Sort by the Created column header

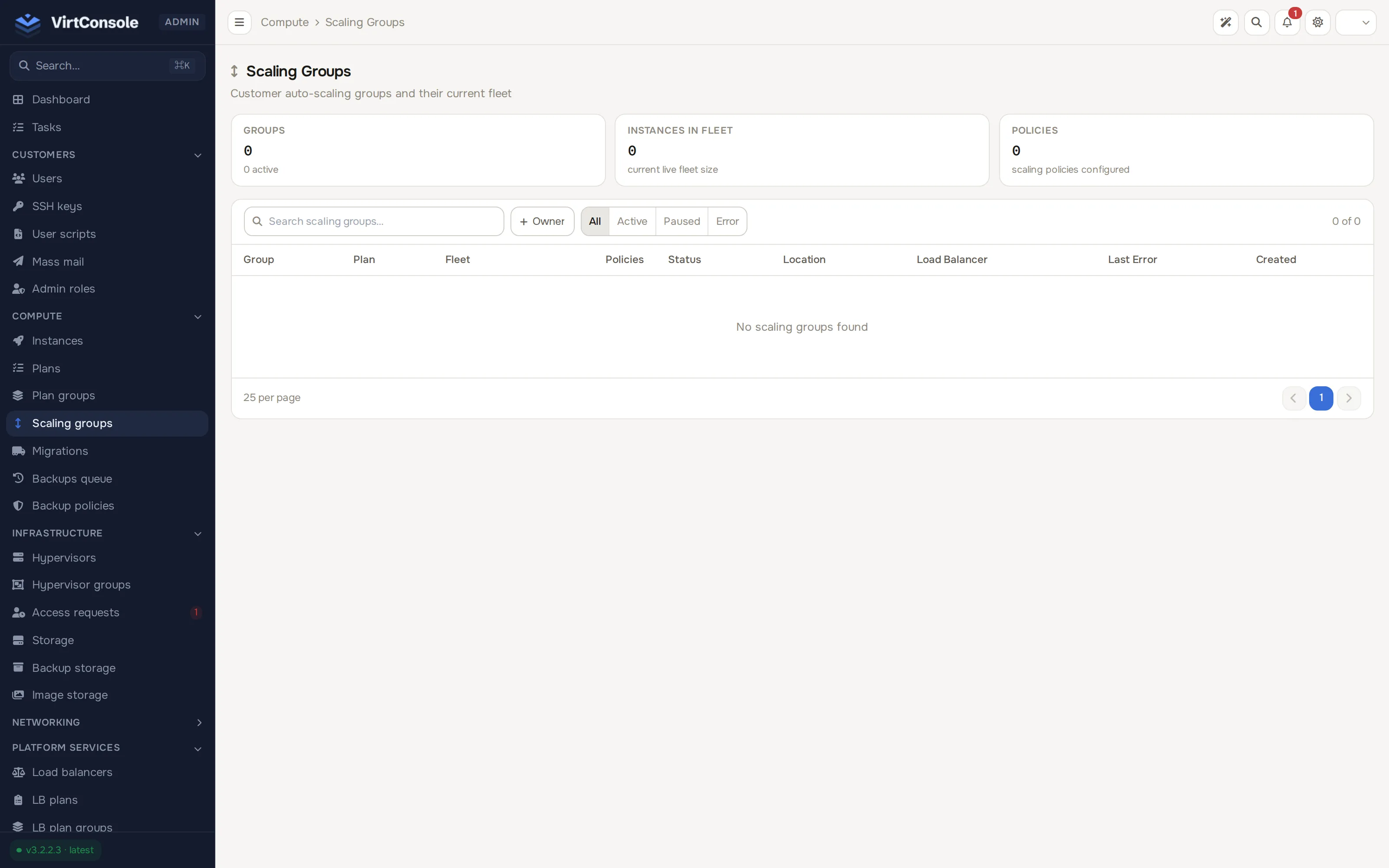click(1275, 260)
